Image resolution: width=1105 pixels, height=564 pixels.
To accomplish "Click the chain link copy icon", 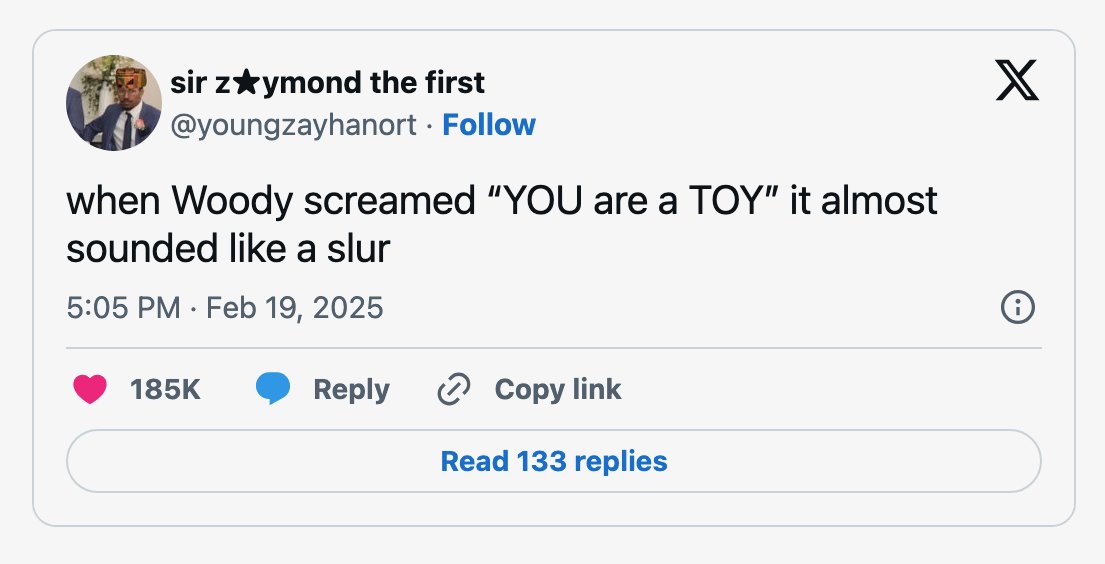I will coord(454,390).
